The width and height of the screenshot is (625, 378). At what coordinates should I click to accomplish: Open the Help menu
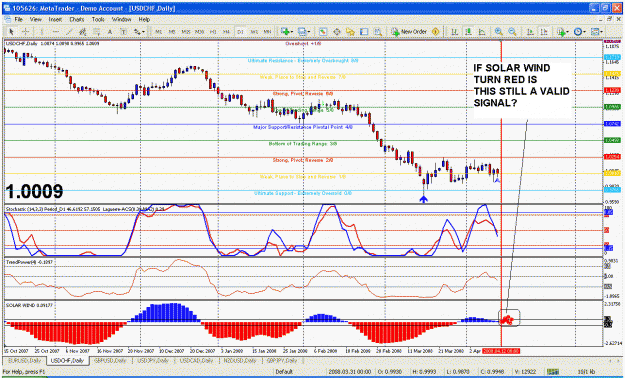(144, 19)
